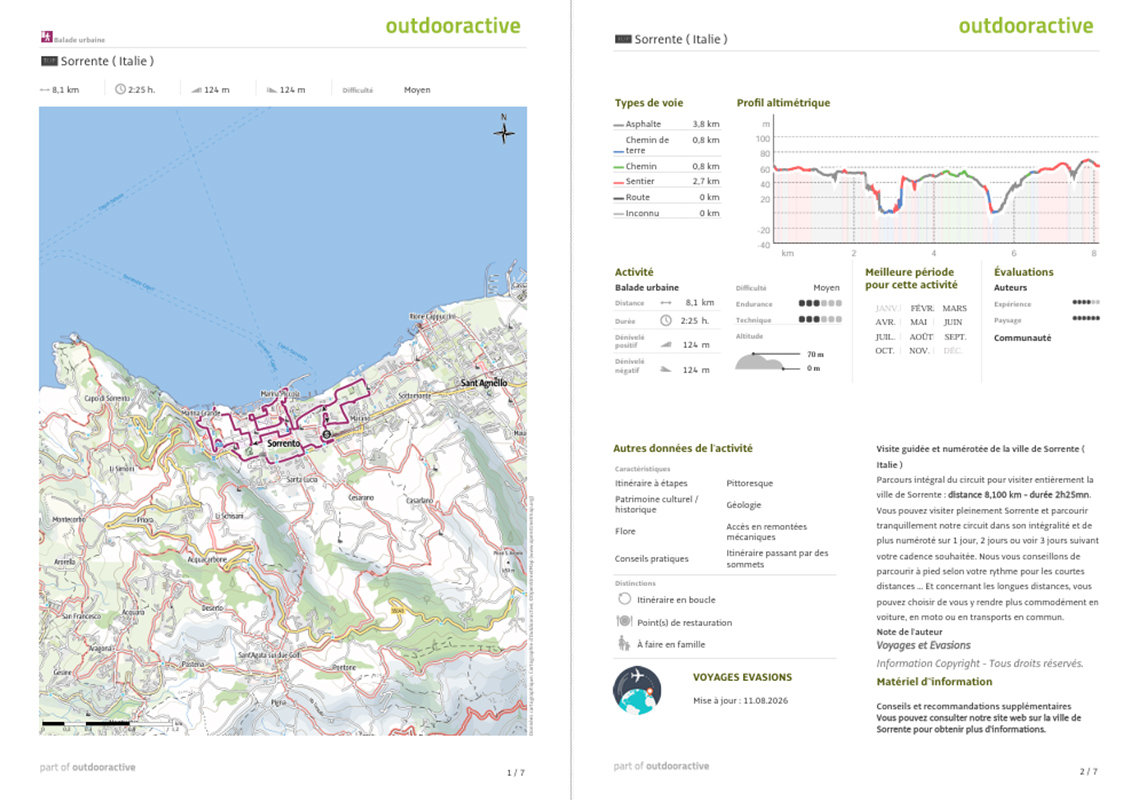This screenshot has height=800, width=1140.
Task: Click the 'Acquacarbone' map label
Action: point(207,560)
